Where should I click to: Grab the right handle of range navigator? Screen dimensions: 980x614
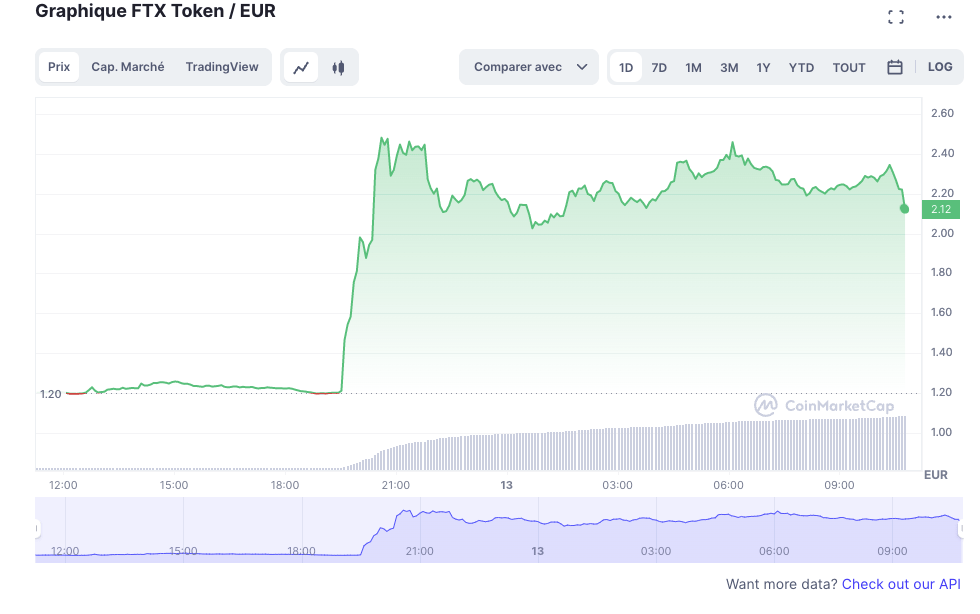[x=961, y=529]
